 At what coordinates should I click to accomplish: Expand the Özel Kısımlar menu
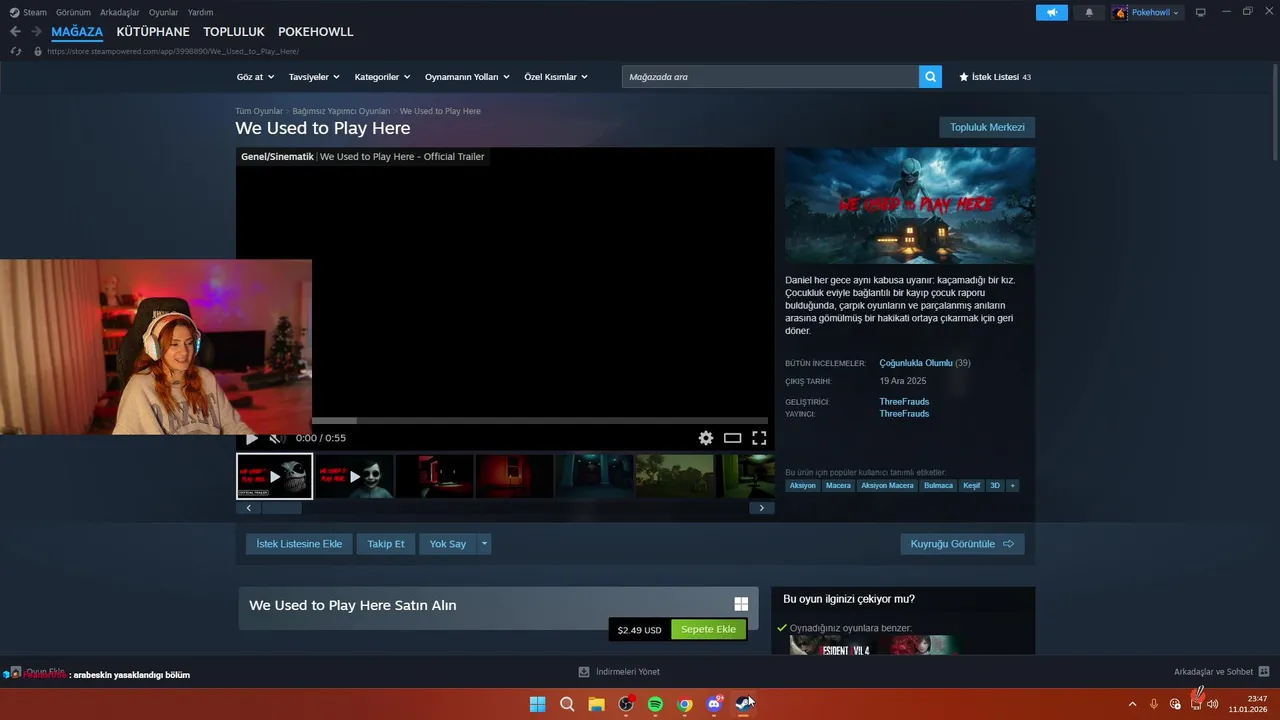point(556,77)
